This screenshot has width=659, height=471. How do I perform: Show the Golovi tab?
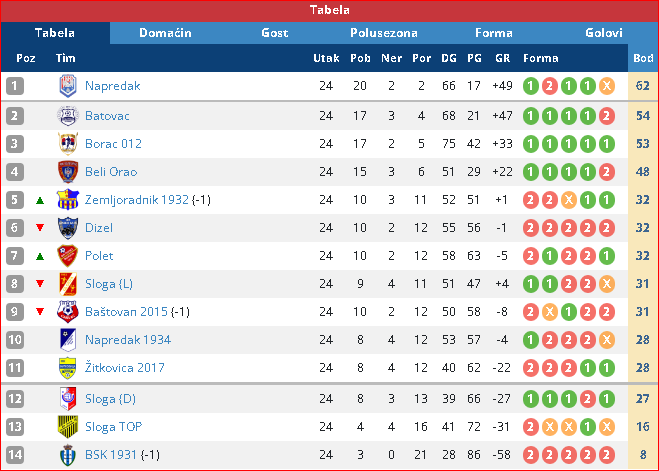[x=604, y=33]
